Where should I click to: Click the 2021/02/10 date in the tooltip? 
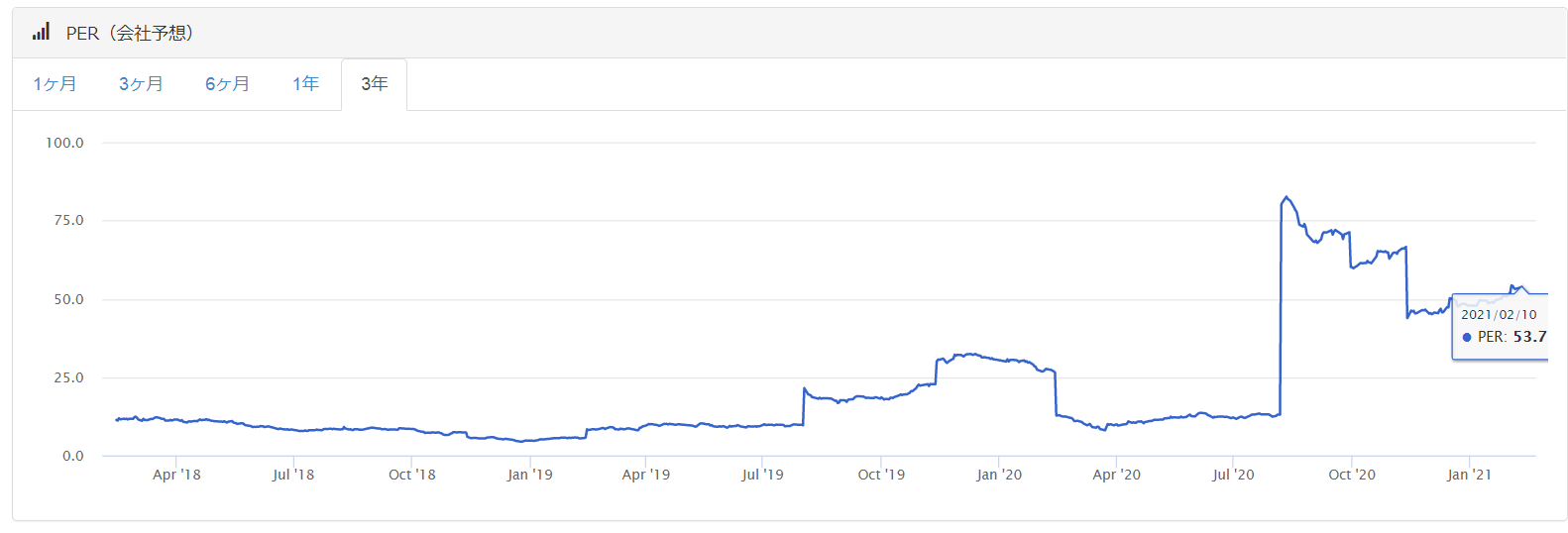[1498, 314]
